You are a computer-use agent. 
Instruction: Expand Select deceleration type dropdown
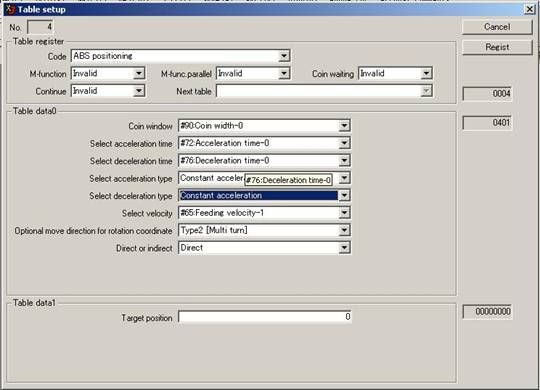coord(344,196)
